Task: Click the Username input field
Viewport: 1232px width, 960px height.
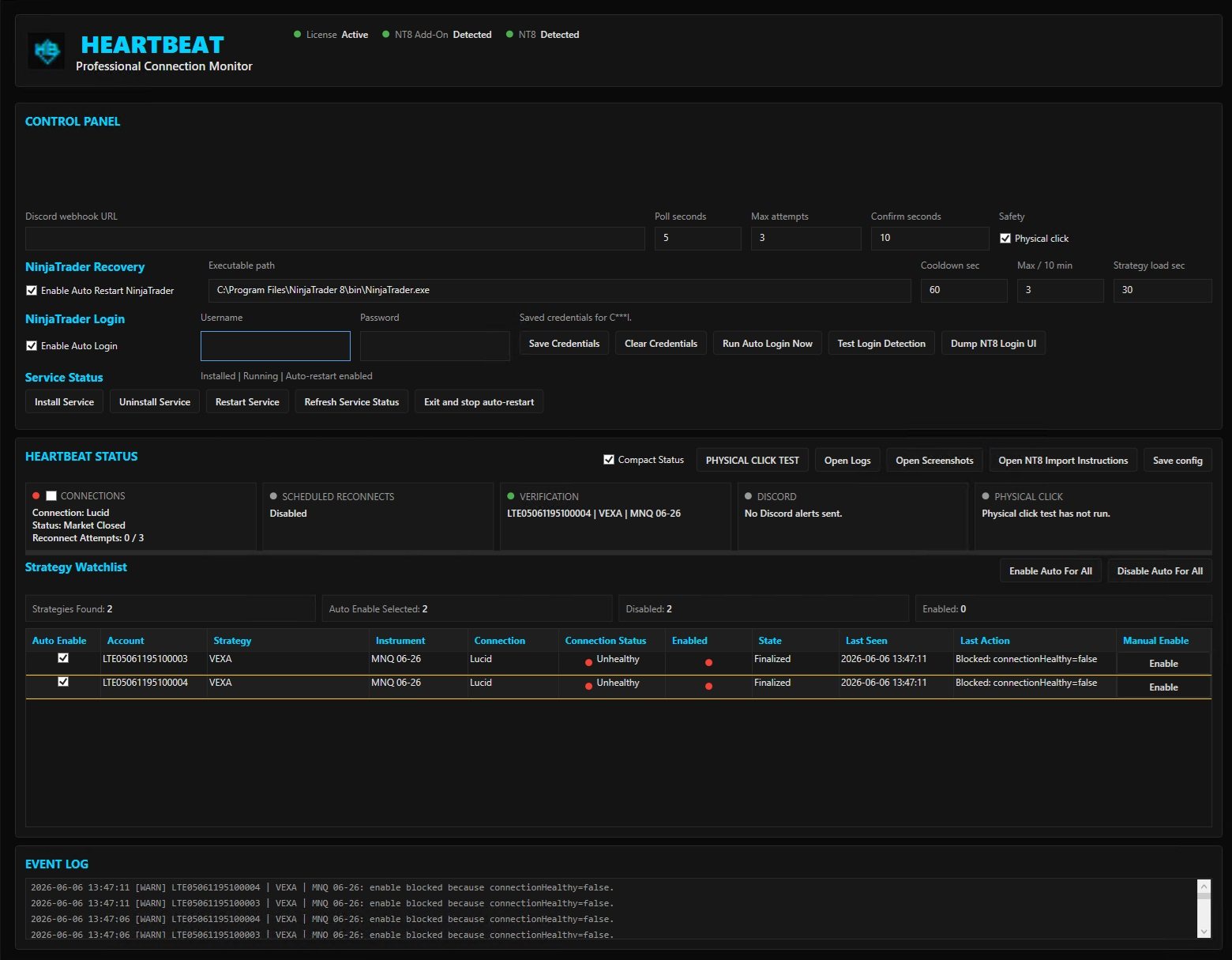Action: 276,346
